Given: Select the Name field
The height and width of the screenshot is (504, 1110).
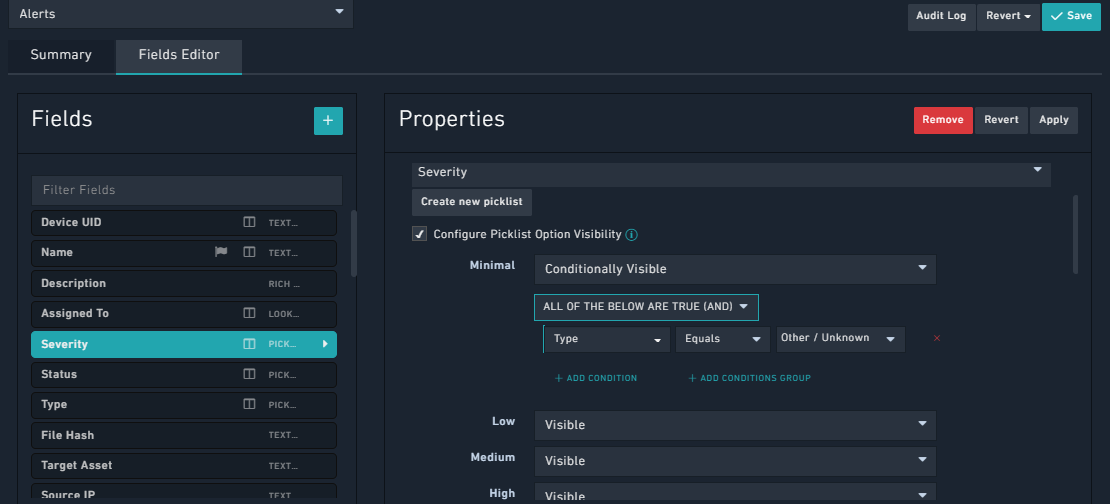Looking at the screenshot, I should click(184, 253).
